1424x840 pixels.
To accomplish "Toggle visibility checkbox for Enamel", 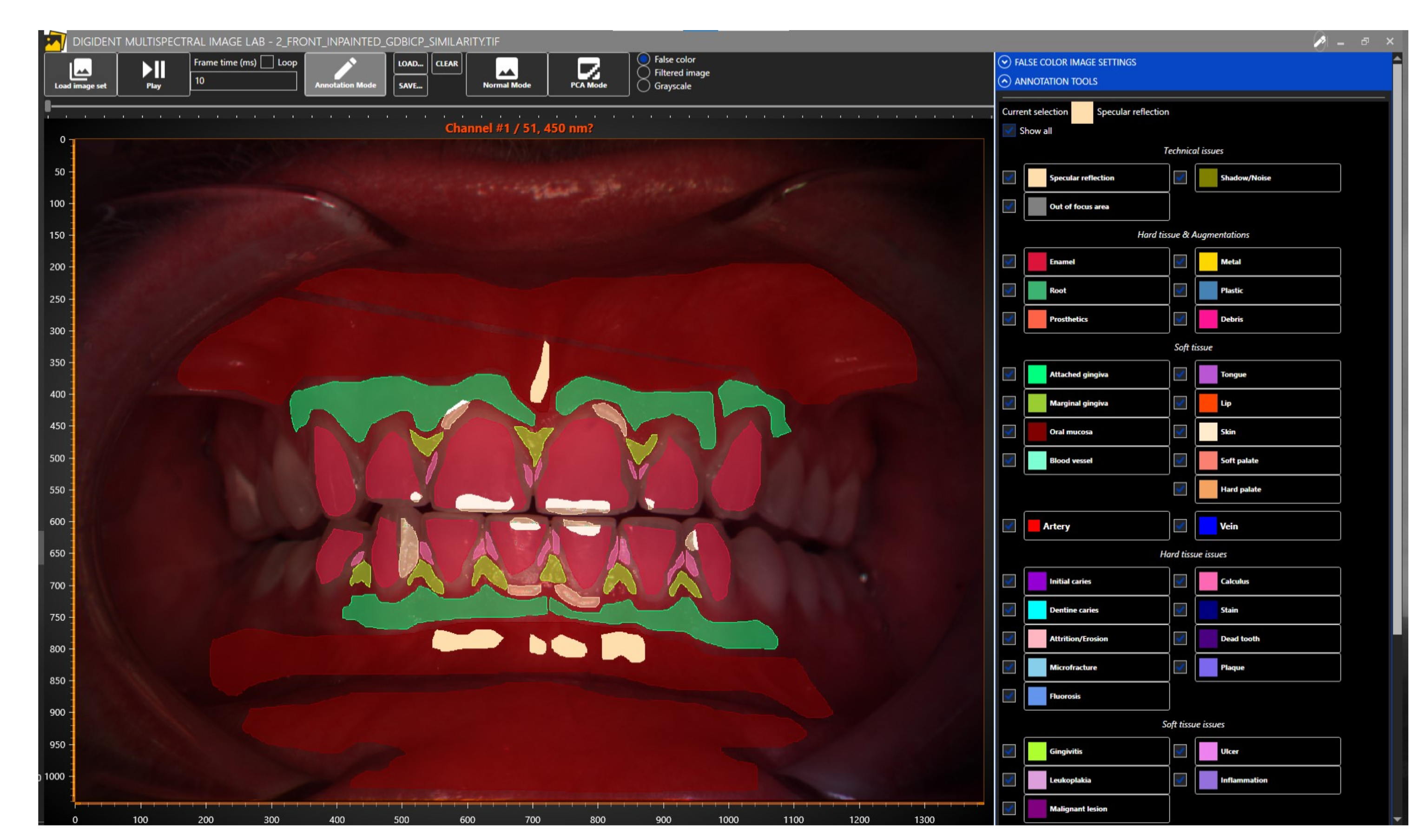I will [1009, 262].
